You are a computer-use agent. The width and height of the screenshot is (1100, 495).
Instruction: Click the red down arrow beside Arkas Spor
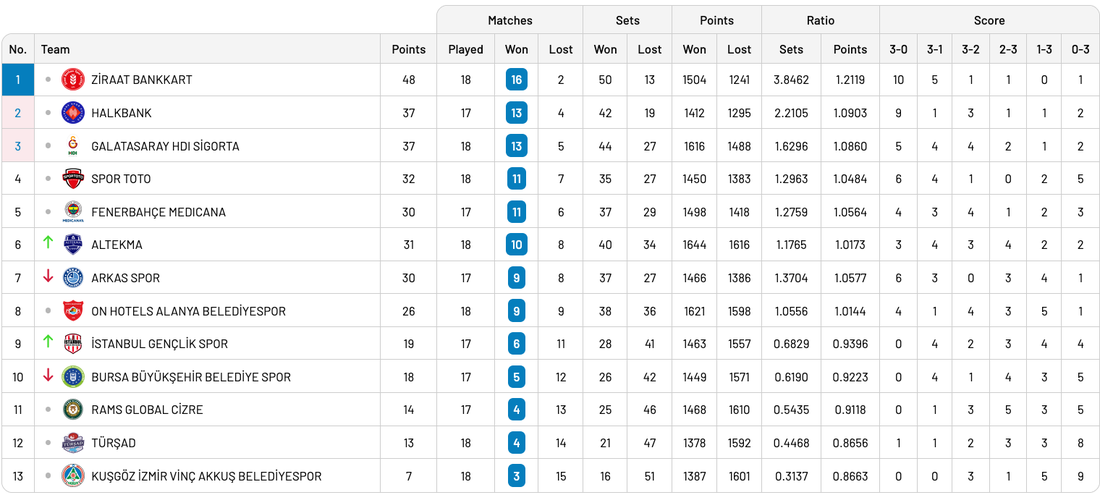[x=47, y=277]
